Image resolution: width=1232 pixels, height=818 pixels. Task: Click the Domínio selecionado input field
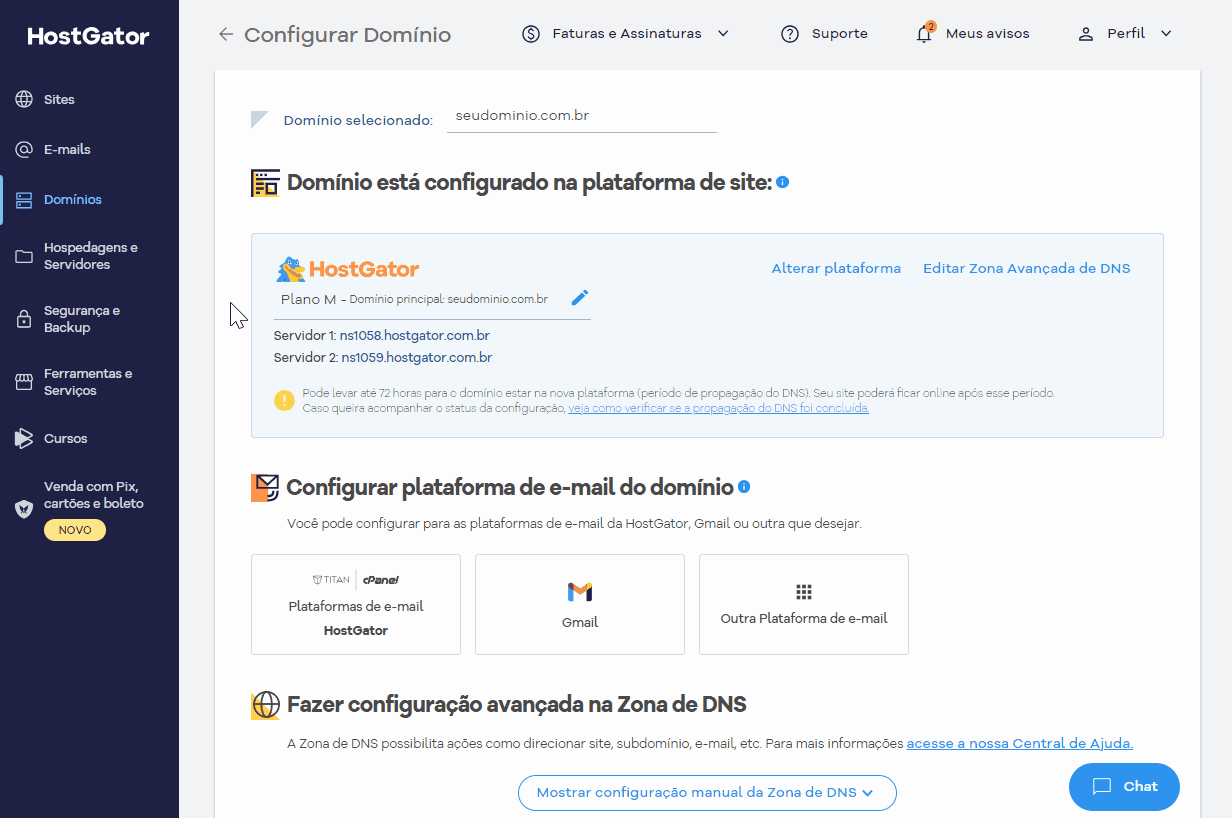click(x=582, y=116)
